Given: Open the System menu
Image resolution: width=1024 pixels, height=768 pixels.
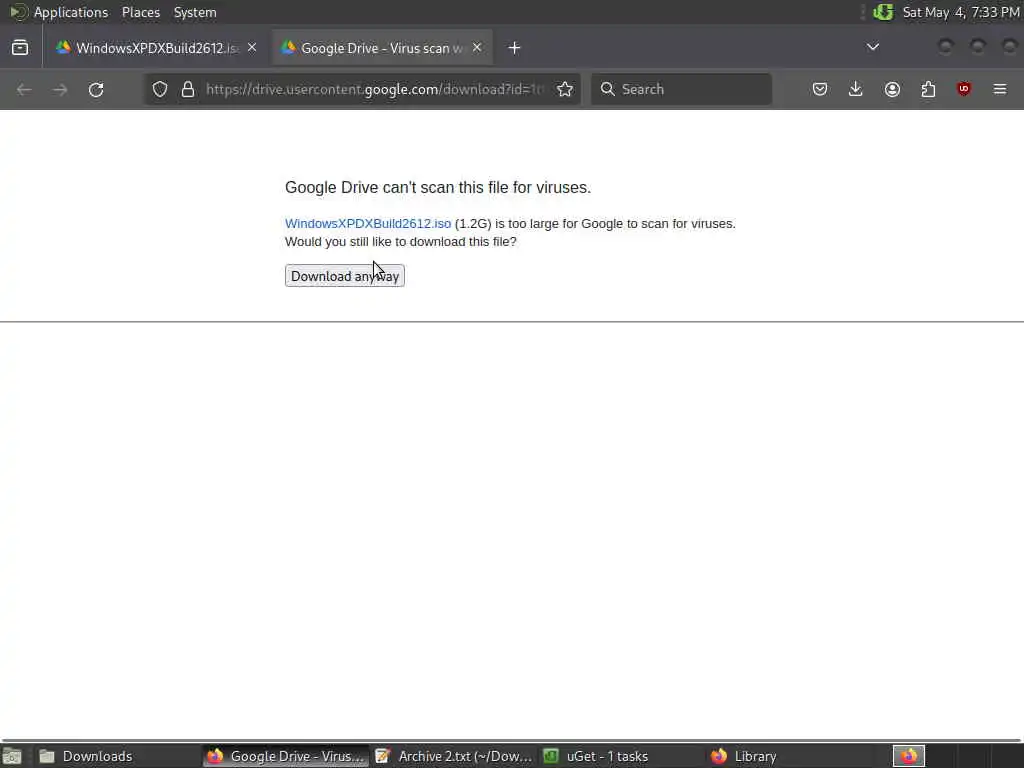Looking at the screenshot, I should tap(195, 12).
